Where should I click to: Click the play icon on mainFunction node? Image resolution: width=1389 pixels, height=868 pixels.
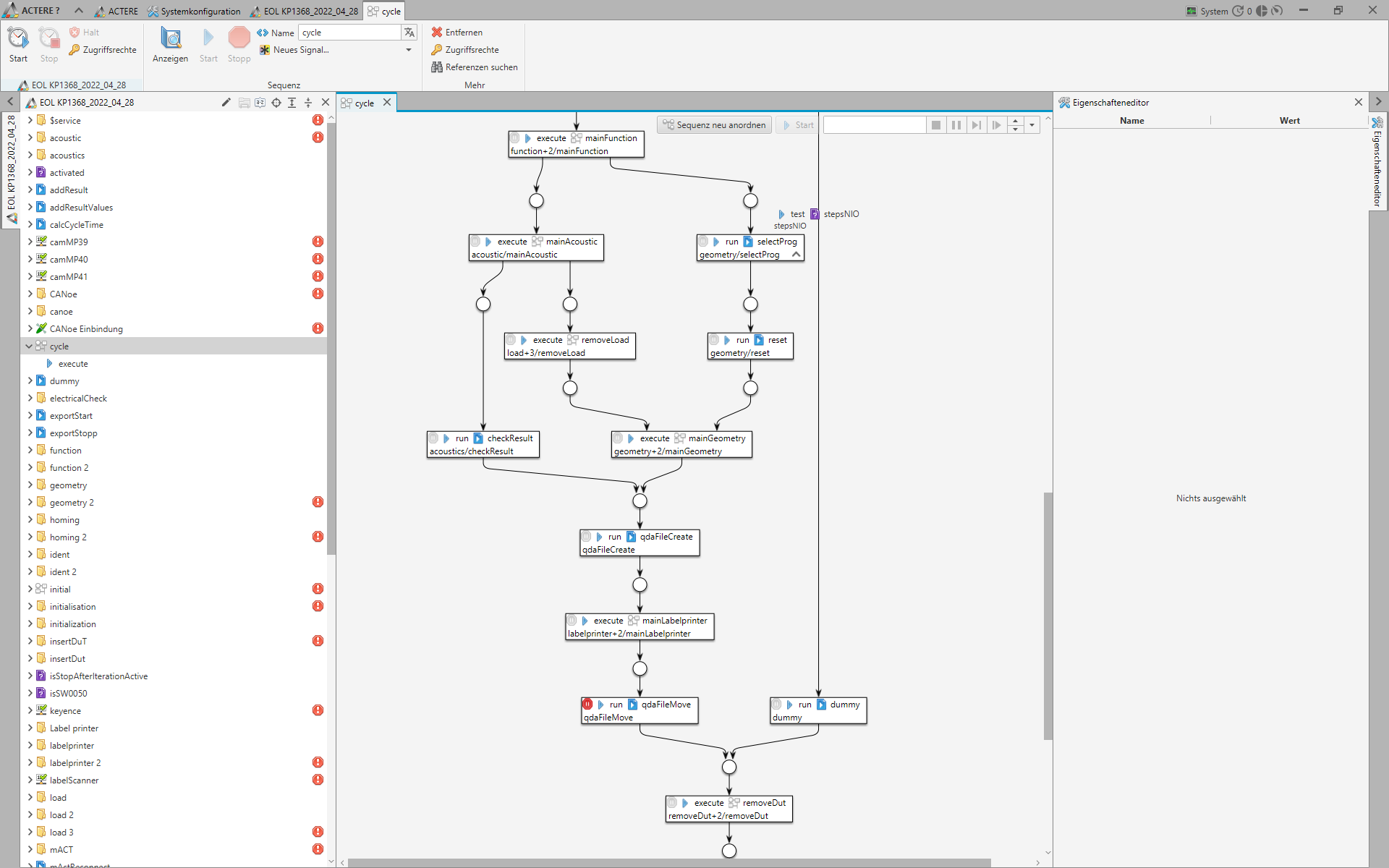coord(528,138)
